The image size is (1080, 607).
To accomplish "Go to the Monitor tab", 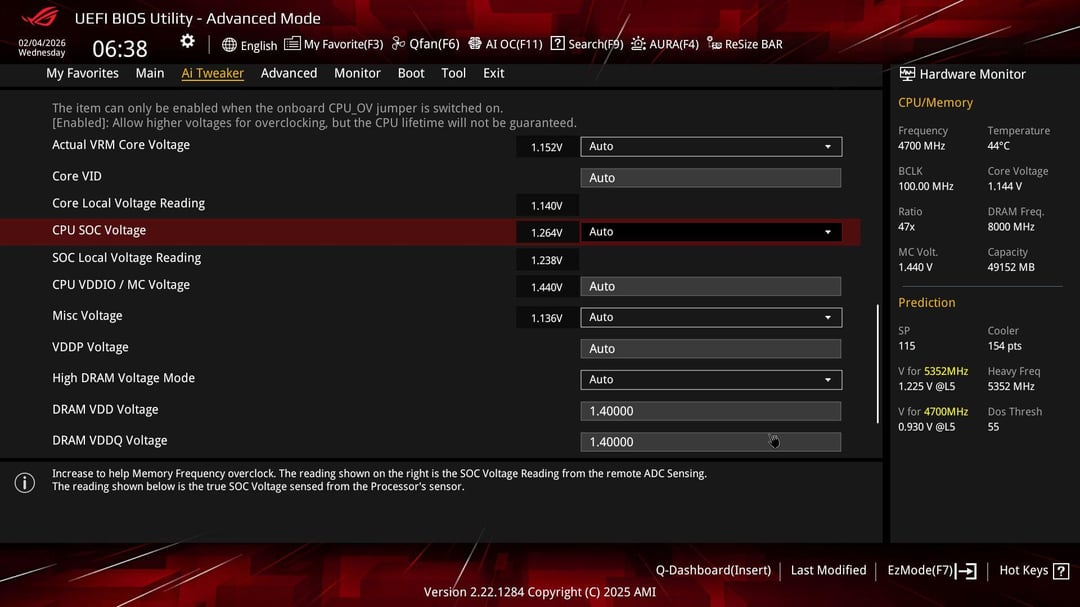I will pyautogui.click(x=357, y=73).
